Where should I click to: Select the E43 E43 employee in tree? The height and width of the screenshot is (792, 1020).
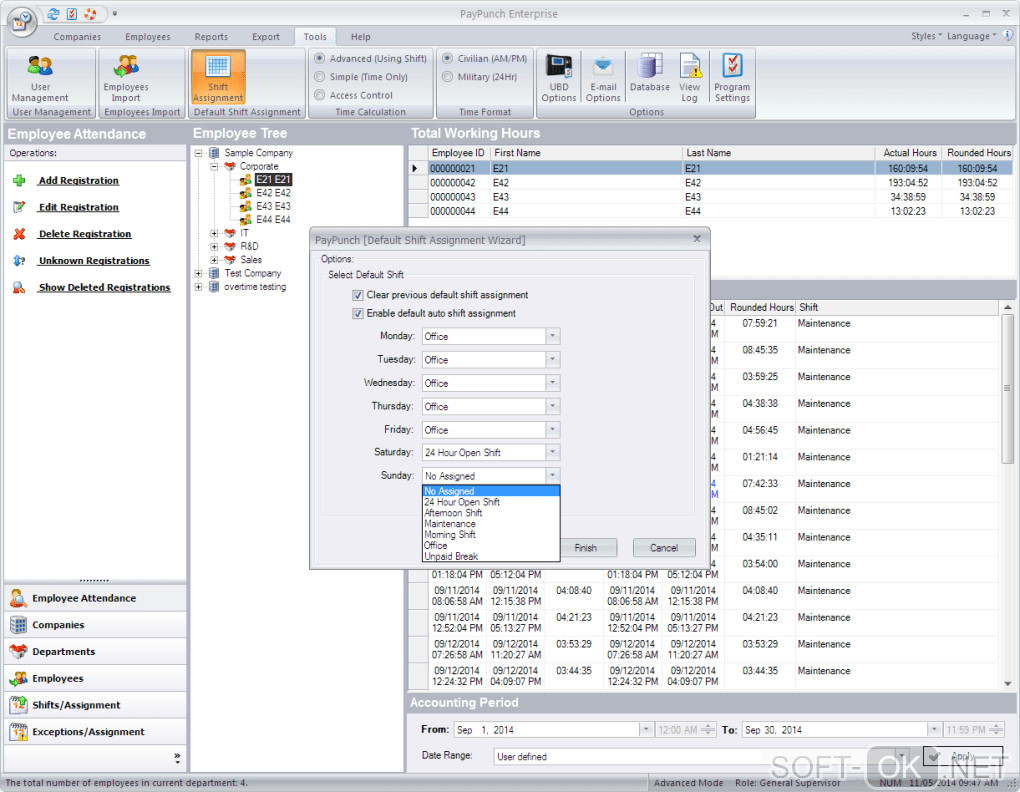273,206
